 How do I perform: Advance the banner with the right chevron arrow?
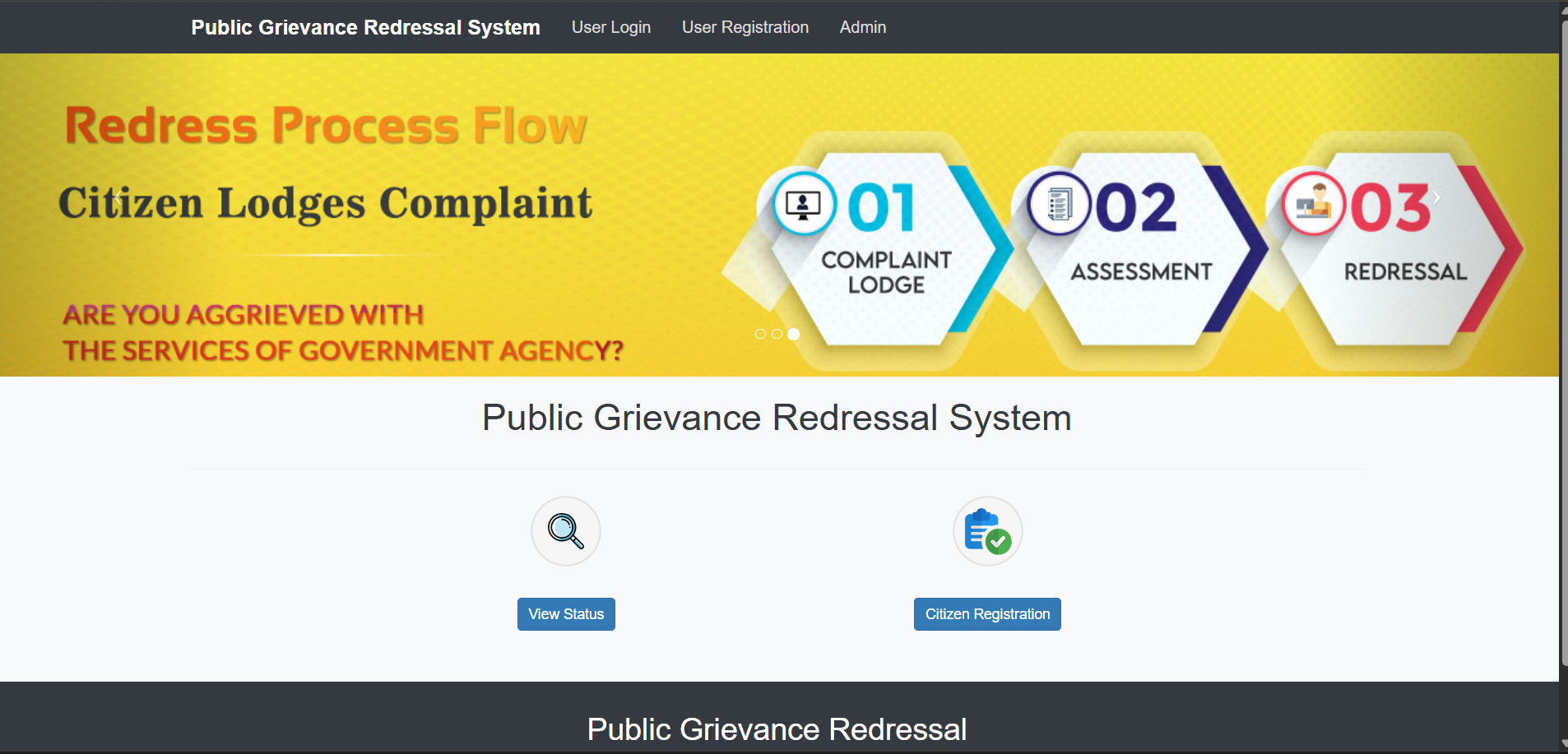[x=1436, y=197]
